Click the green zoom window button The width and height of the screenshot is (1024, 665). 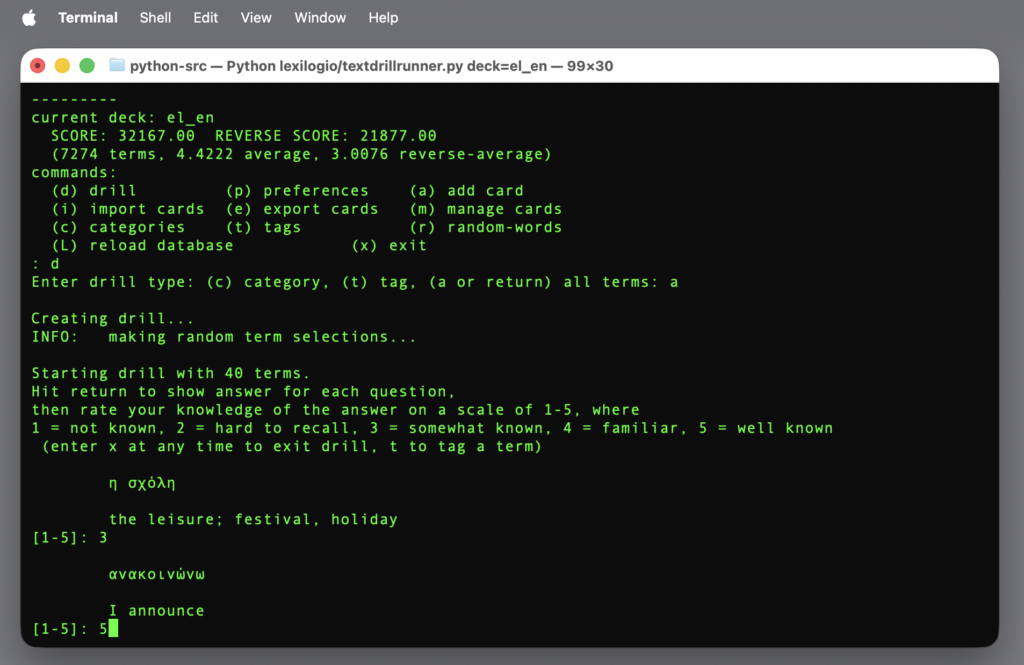pyautogui.click(x=87, y=65)
